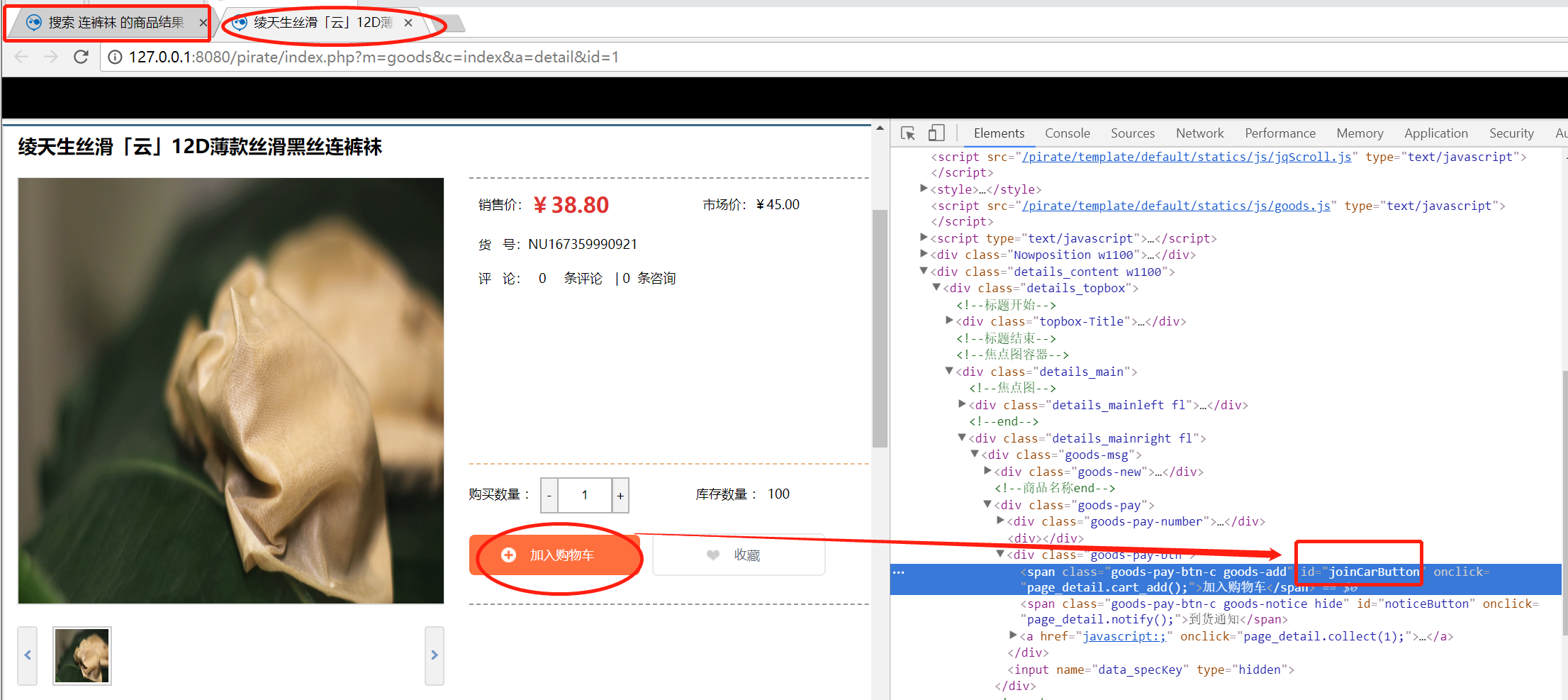Click the selected row's ellipsis actions
This screenshot has height=700, width=1568.
click(x=899, y=572)
